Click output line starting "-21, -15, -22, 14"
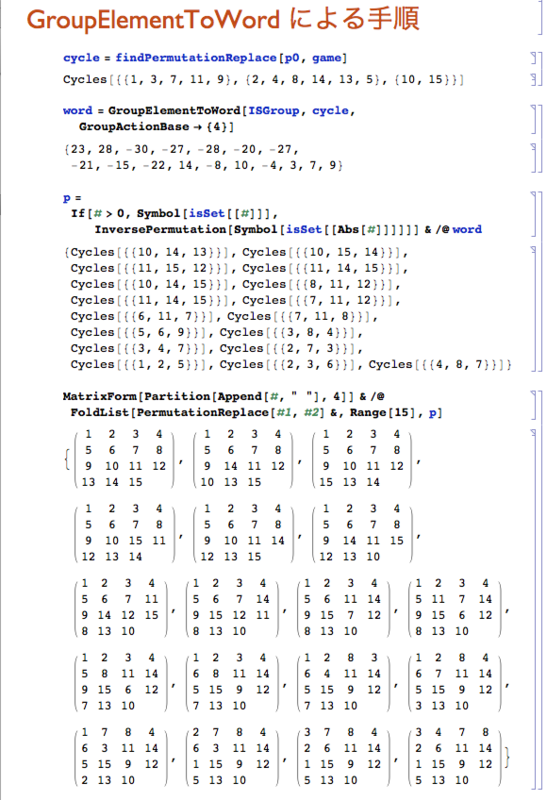The width and height of the screenshot is (547, 800). click(207, 165)
